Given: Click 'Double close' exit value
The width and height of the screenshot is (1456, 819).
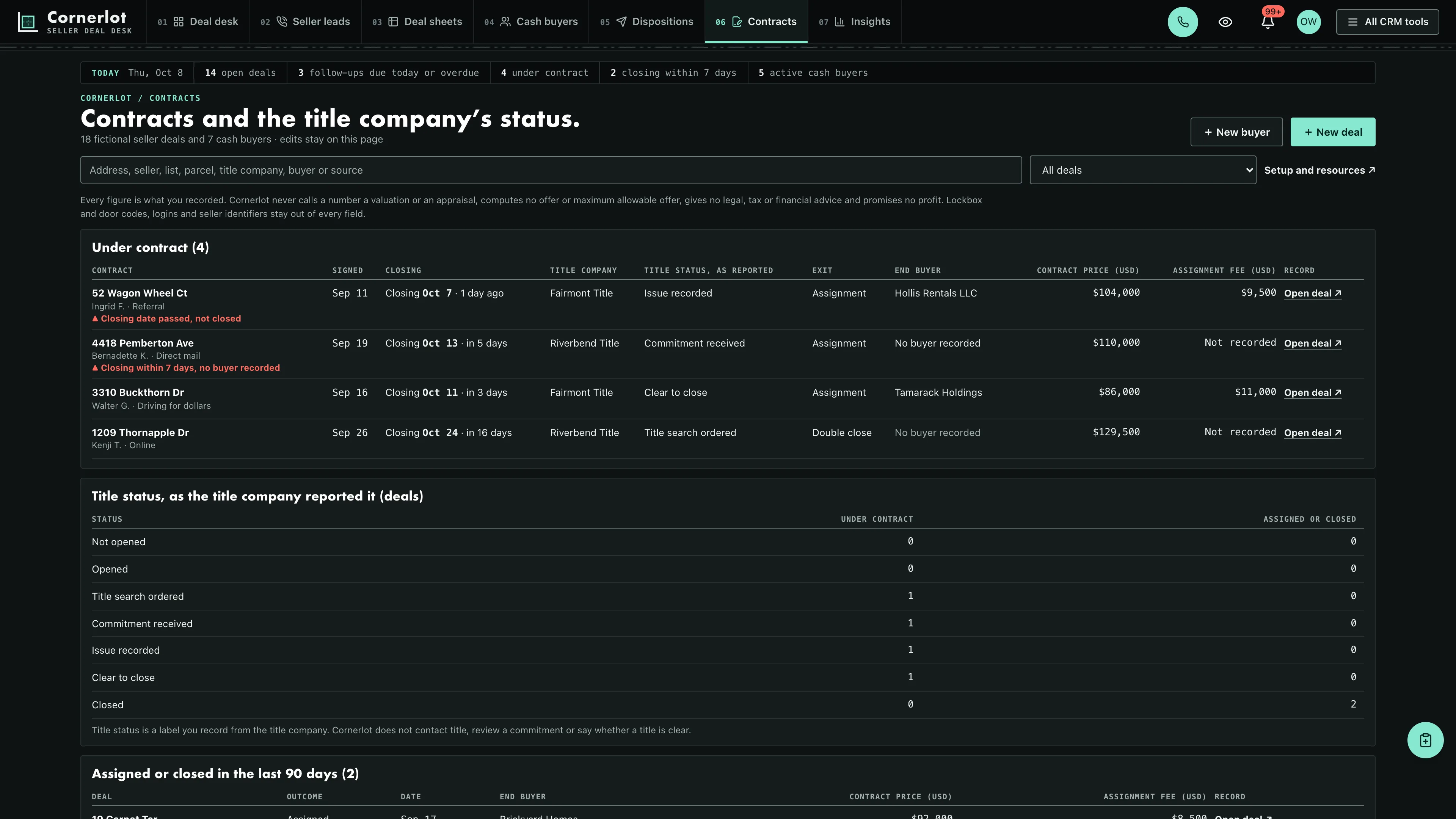Looking at the screenshot, I should click(x=842, y=432).
